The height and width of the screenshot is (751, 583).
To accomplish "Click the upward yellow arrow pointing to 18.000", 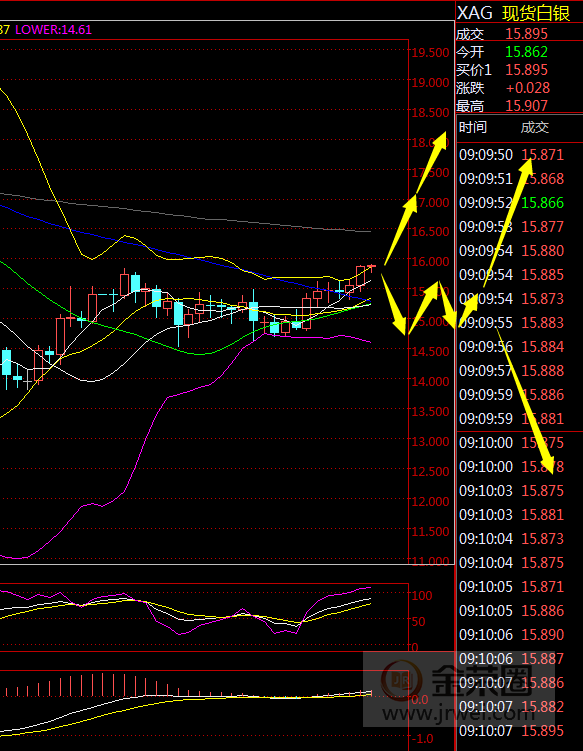I will [416, 199].
